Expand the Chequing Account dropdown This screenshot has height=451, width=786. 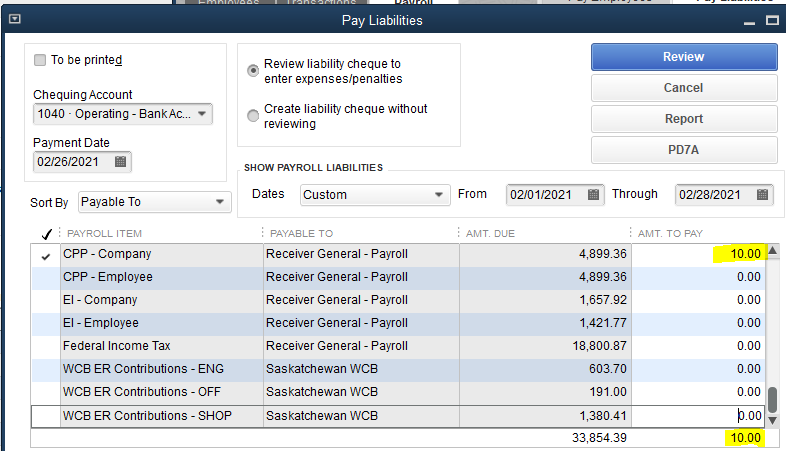[x=203, y=114]
